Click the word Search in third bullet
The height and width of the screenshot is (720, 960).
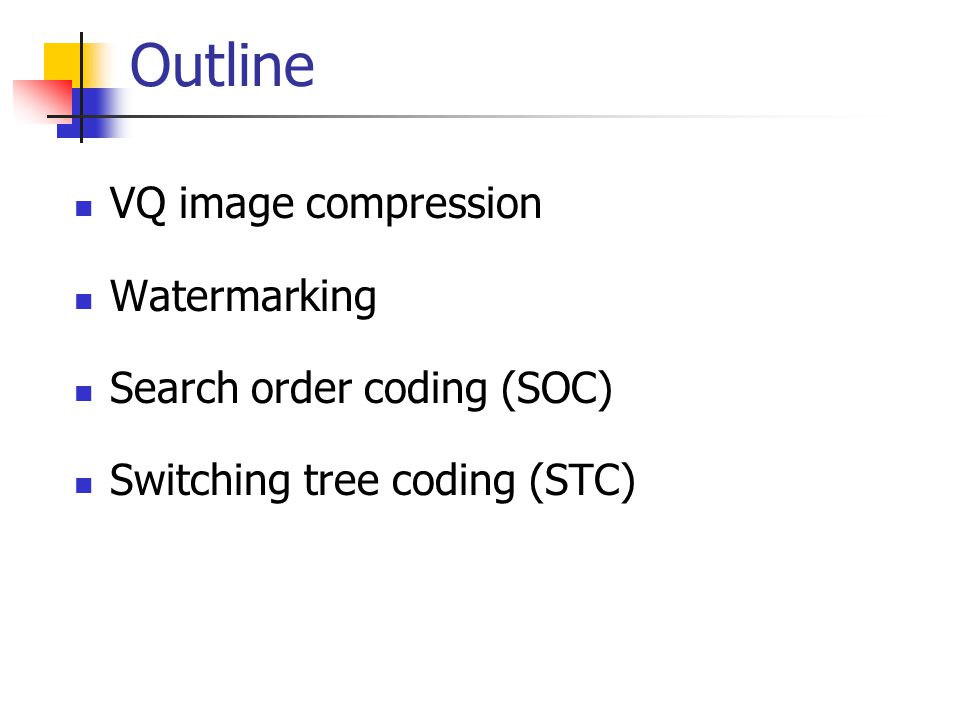point(174,388)
